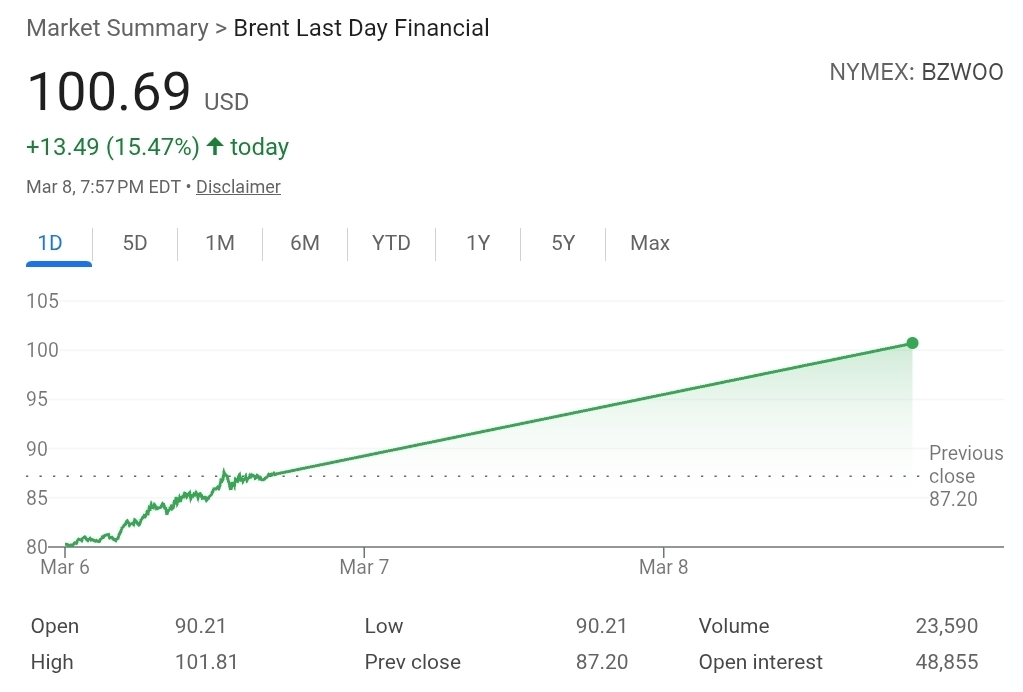Click the Mar 6 axis label

coord(65,568)
